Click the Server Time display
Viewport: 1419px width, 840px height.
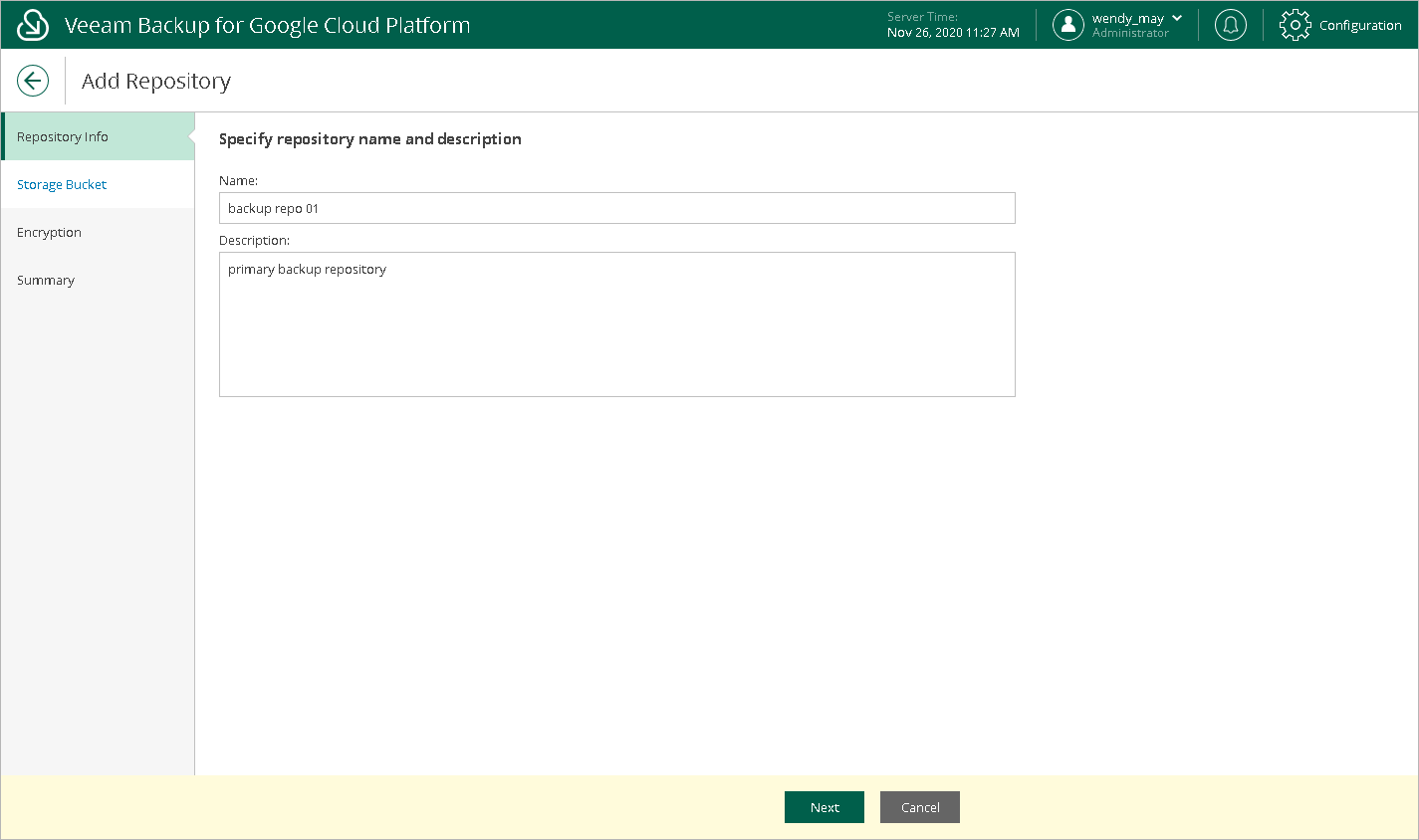tap(953, 25)
